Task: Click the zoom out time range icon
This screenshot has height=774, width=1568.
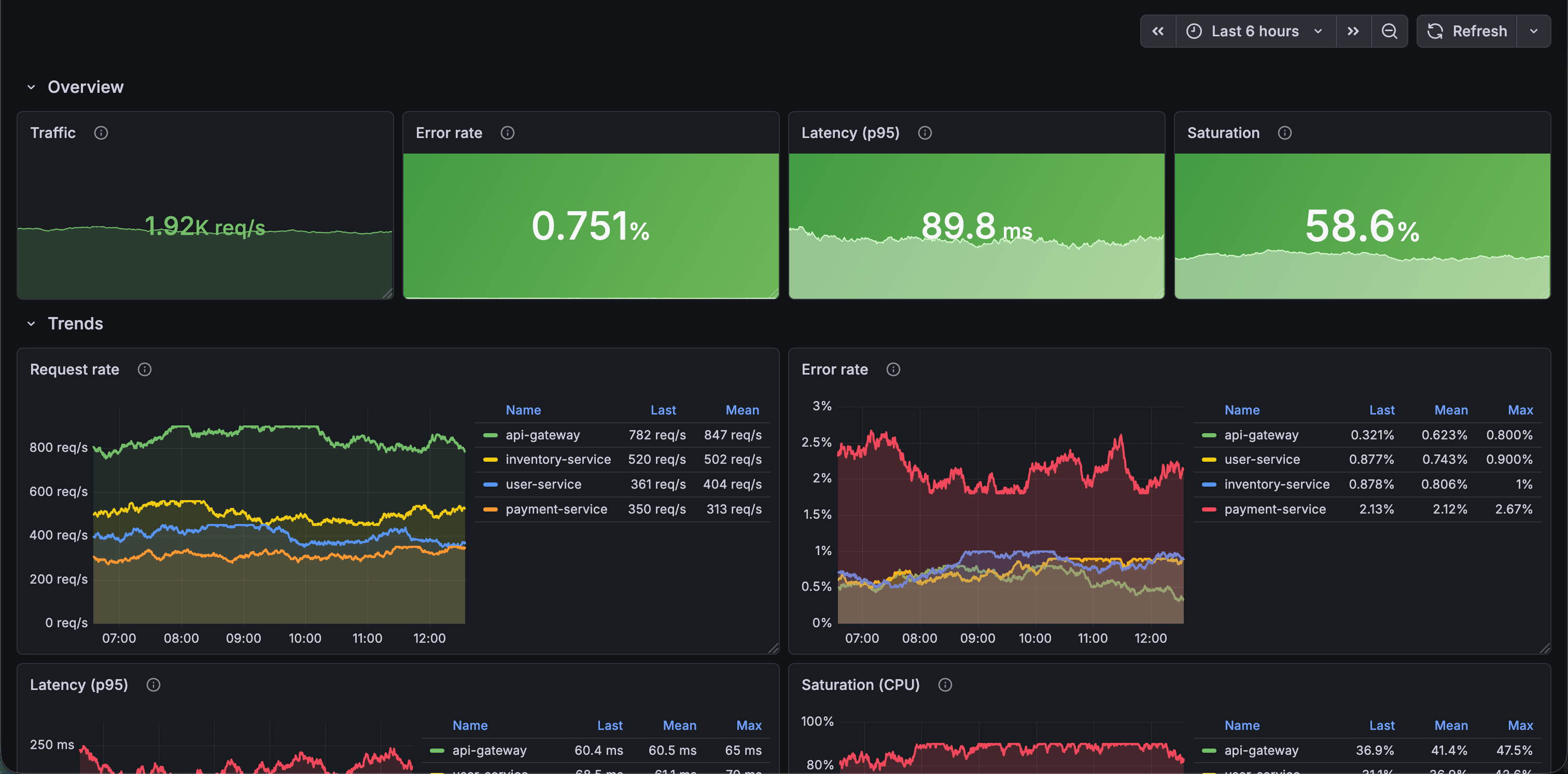Action: click(1389, 31)
